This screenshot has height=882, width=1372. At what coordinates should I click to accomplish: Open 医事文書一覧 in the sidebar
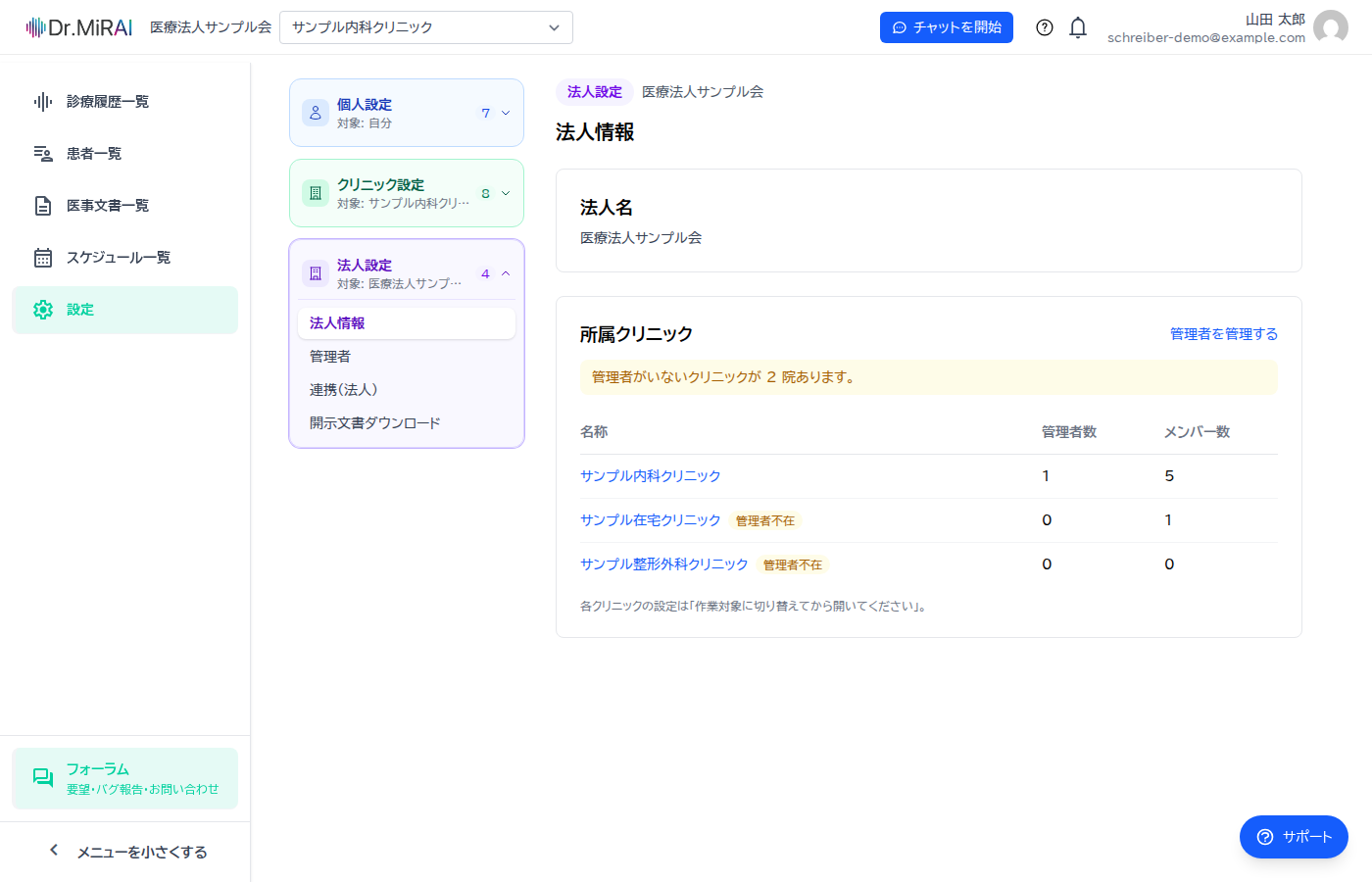(125, 206)
